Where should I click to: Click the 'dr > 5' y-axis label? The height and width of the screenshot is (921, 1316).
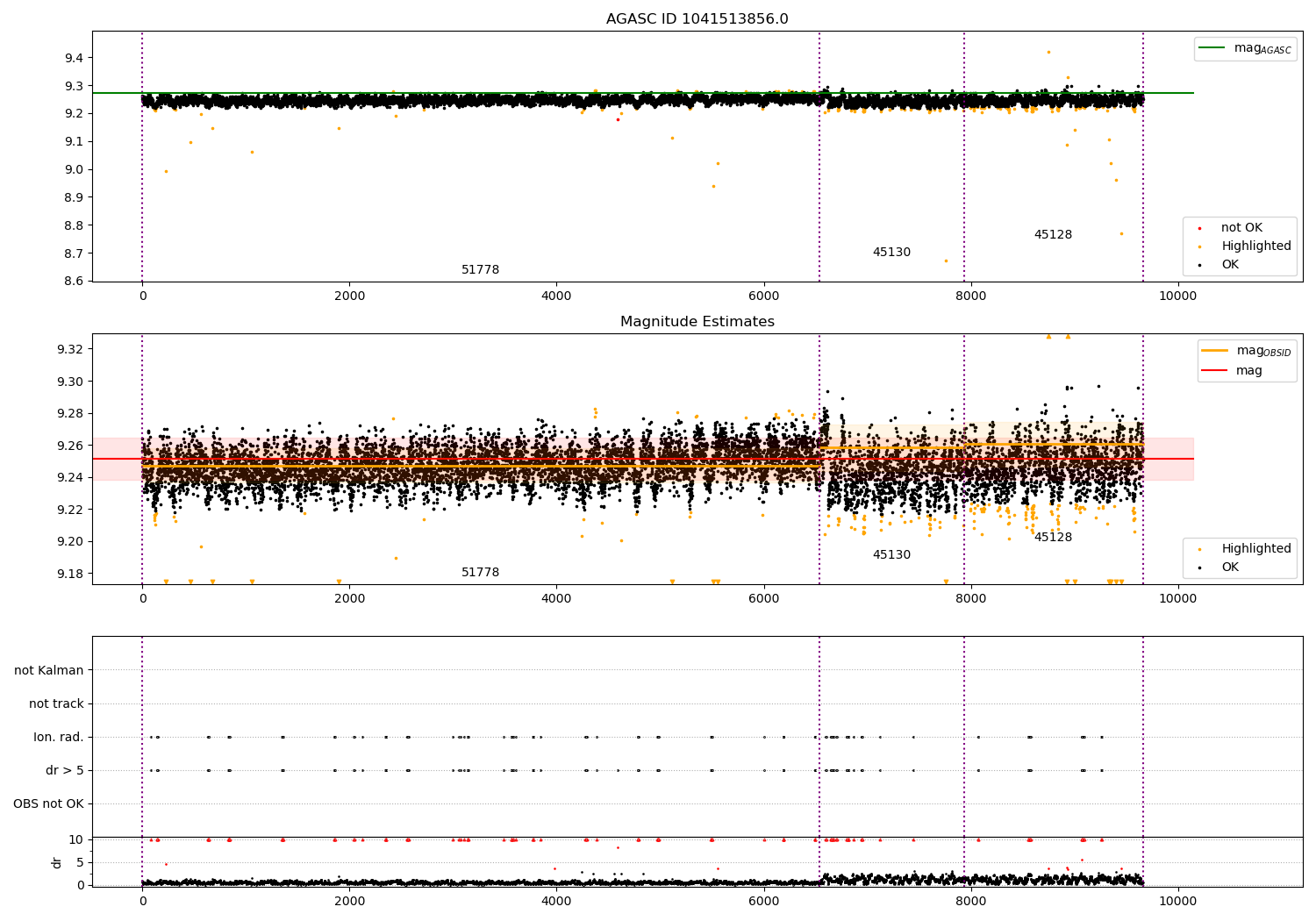[x=65, y=771]
